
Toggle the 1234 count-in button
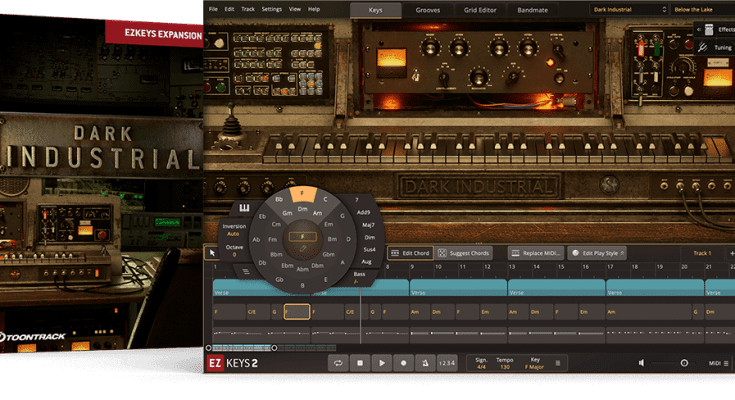click(x=449, y=363)
